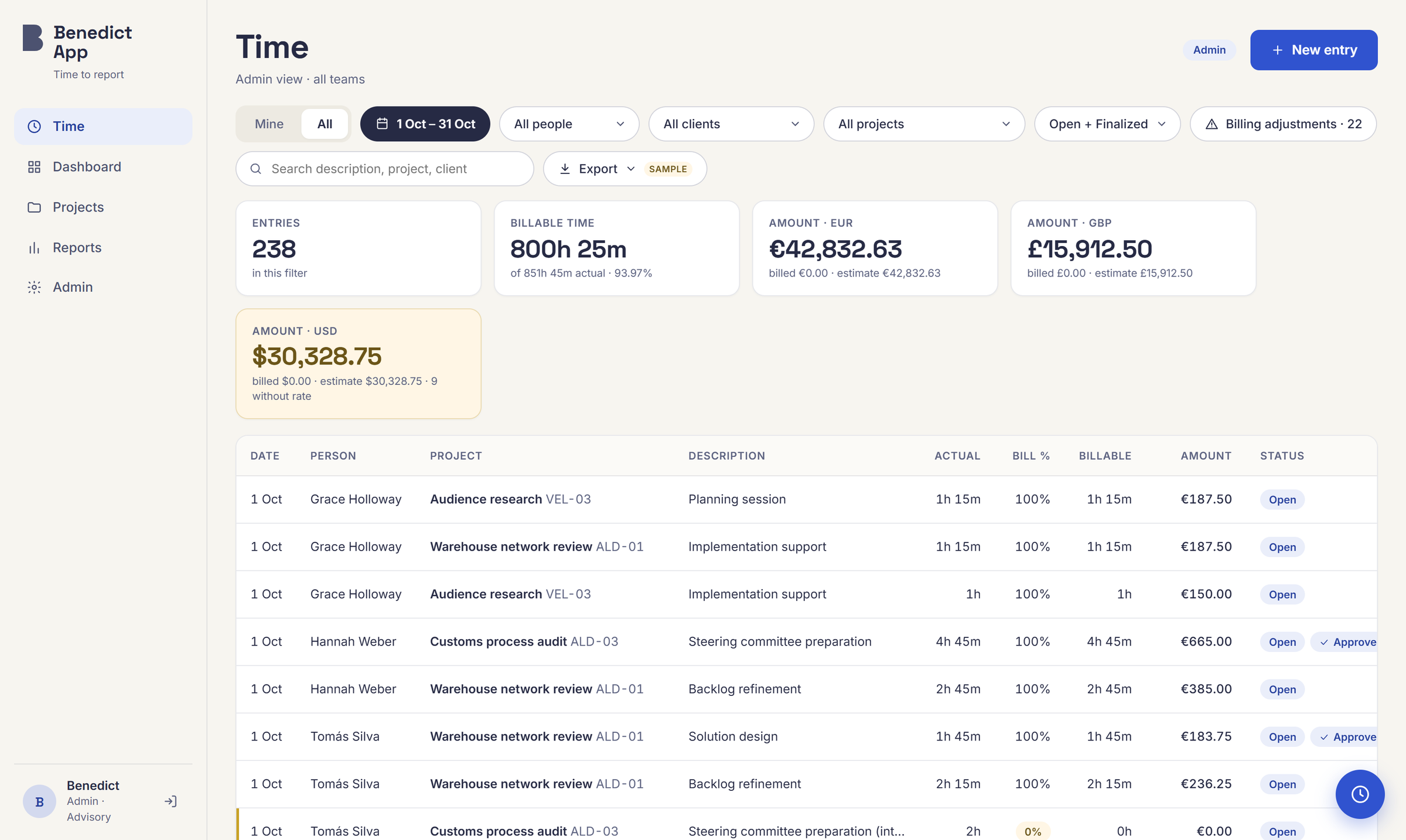Click the 0% bill badge in Tomás Silva row

pos(1032,832)
